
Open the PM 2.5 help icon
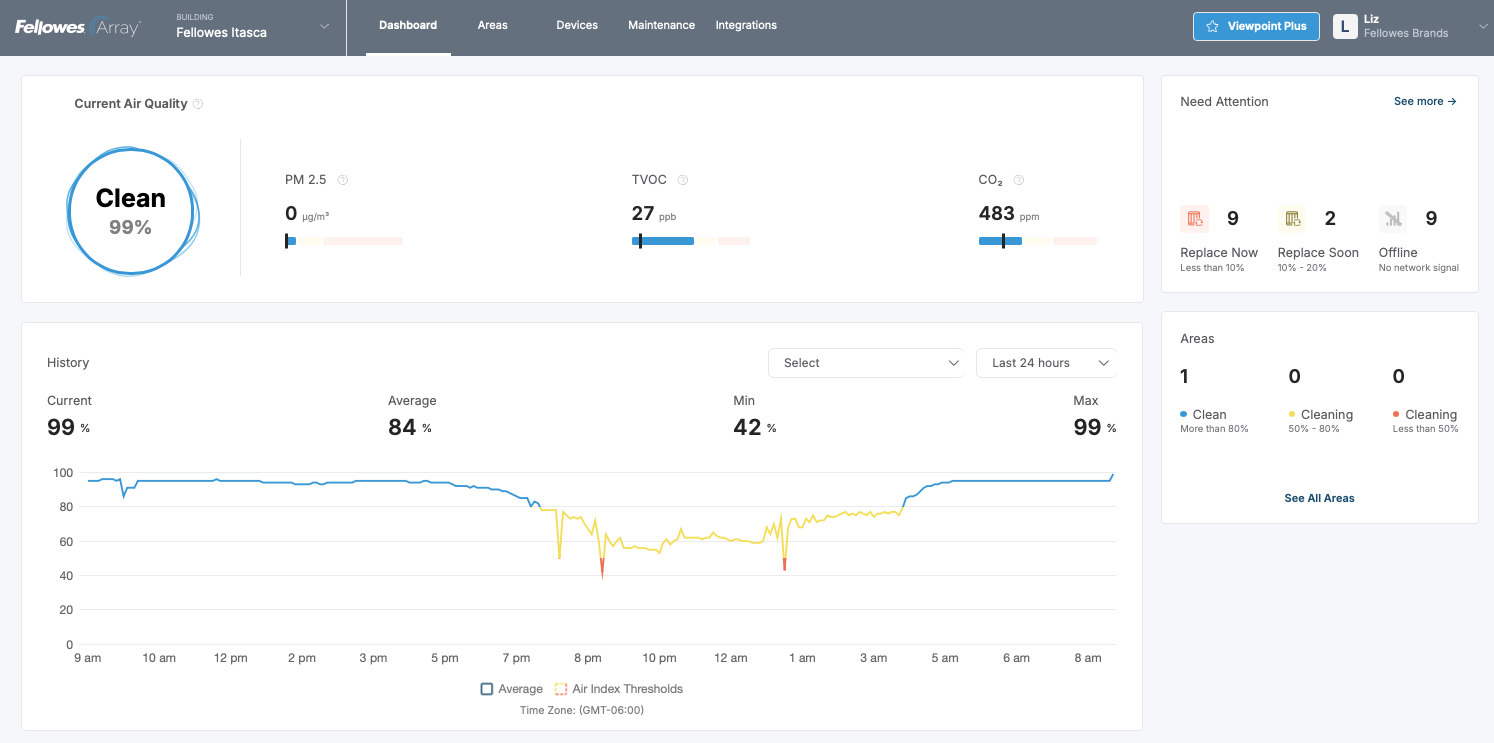point(342,179)
